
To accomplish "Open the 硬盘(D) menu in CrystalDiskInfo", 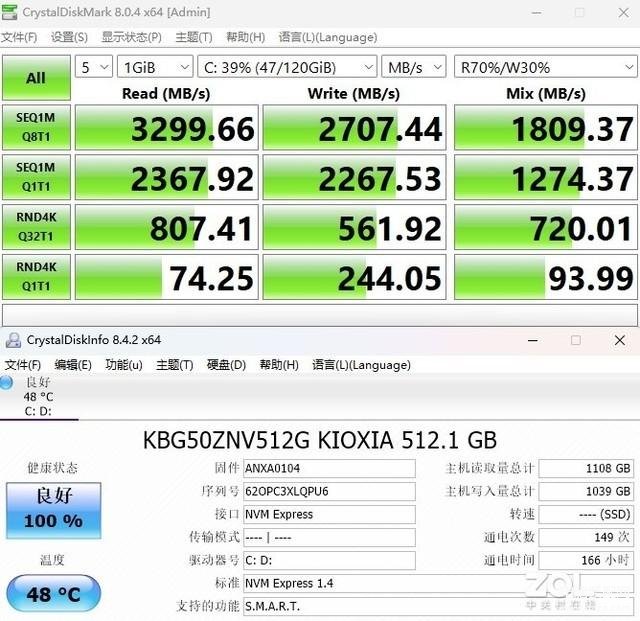I will coord(226,365).
